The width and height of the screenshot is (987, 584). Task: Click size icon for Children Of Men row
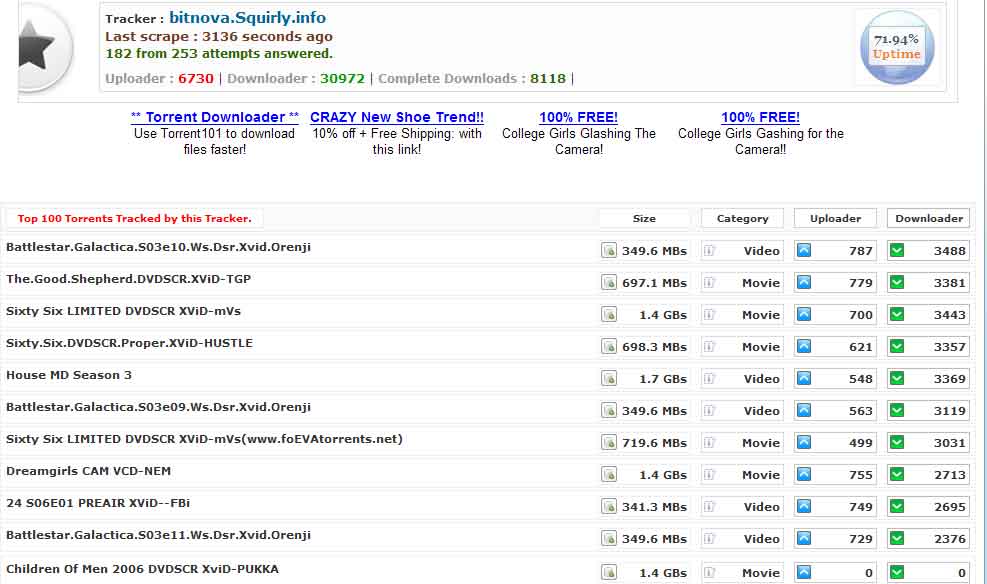click(x=609, y=573)
